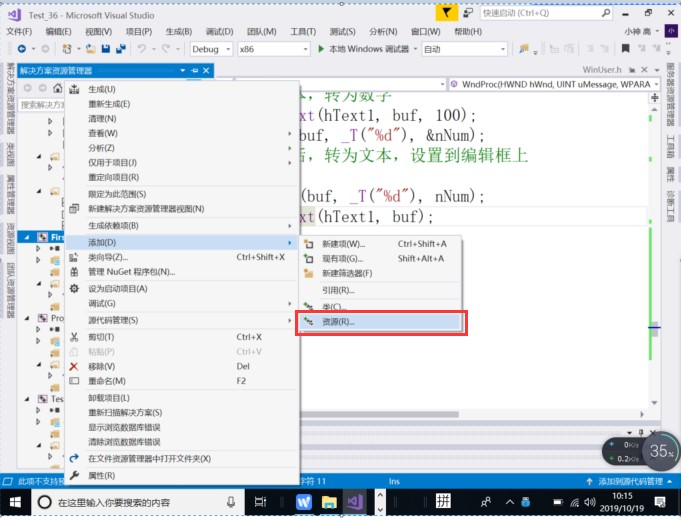This screenshot has height=520, width=681.
Task: Click the Home icon in Solution Explorer
Action: [x=57, y=88]
